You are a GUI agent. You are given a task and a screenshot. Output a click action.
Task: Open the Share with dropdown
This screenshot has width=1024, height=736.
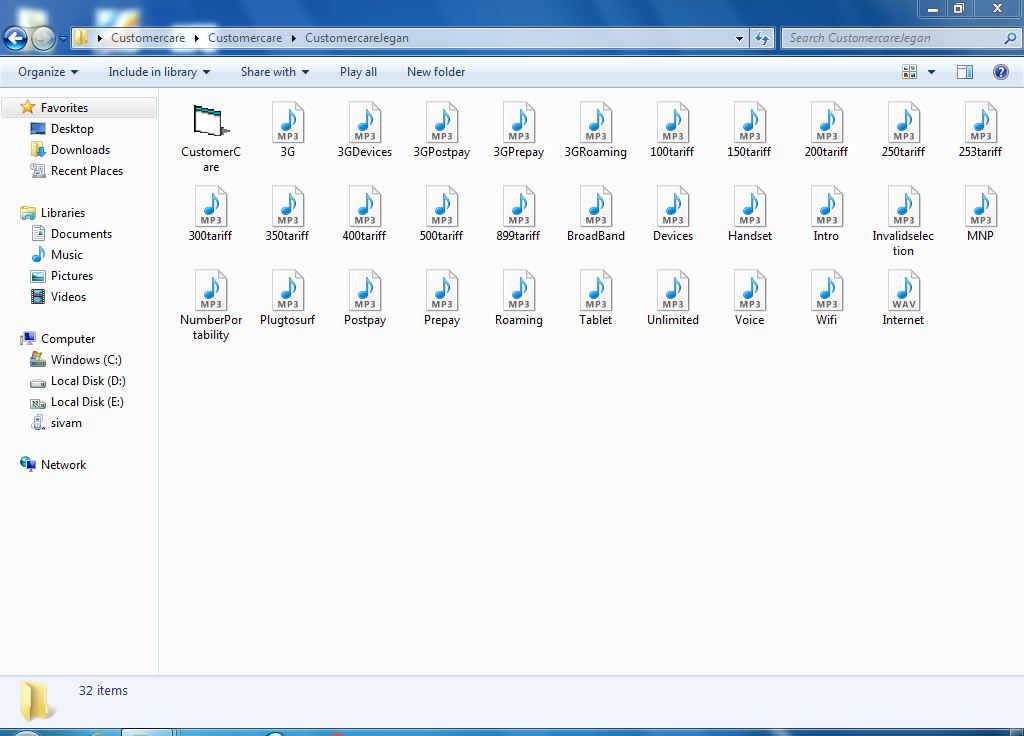pyautogui.click(x=274, y=72)
